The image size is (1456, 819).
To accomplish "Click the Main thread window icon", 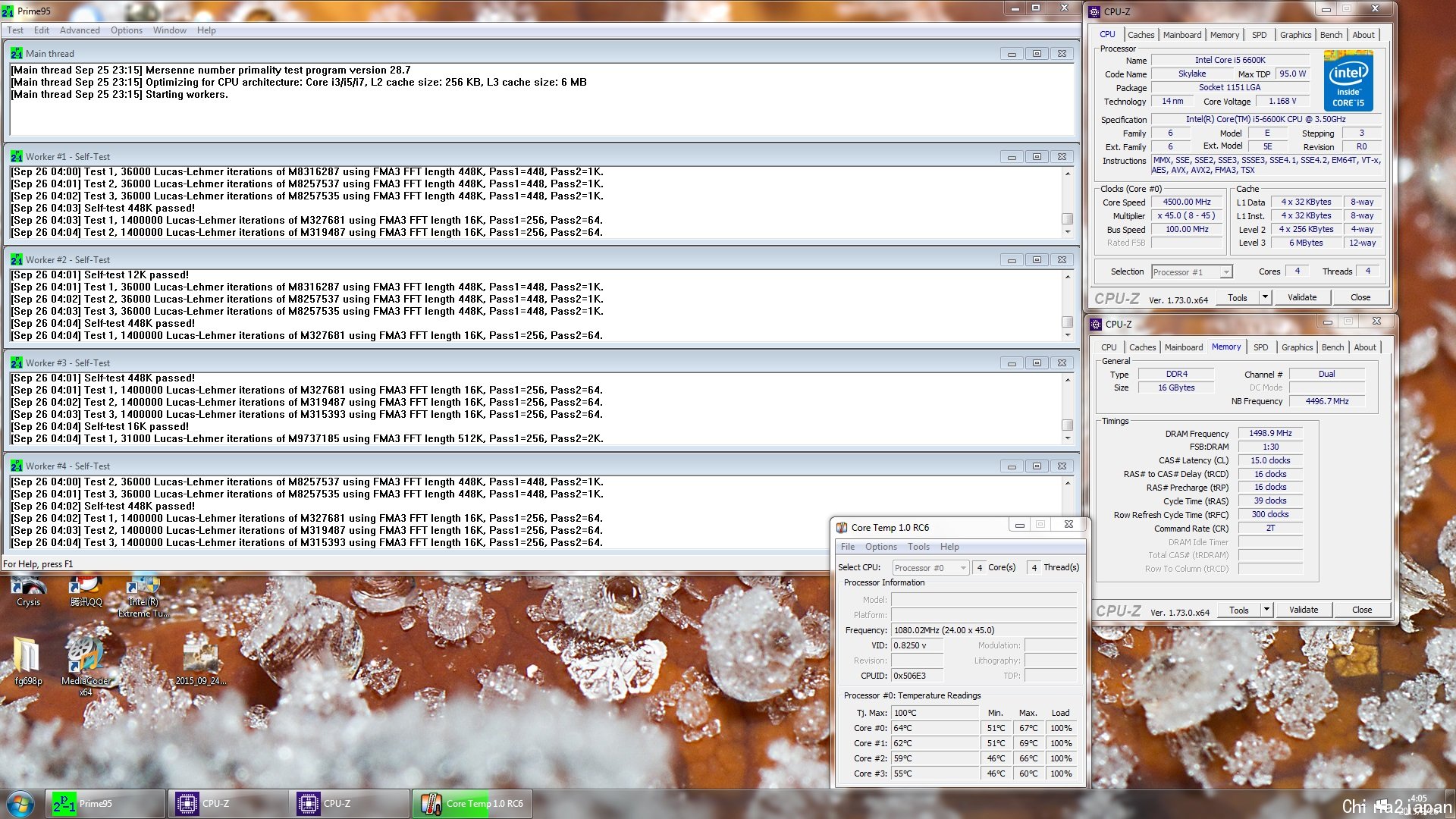I will coord(17,54).
